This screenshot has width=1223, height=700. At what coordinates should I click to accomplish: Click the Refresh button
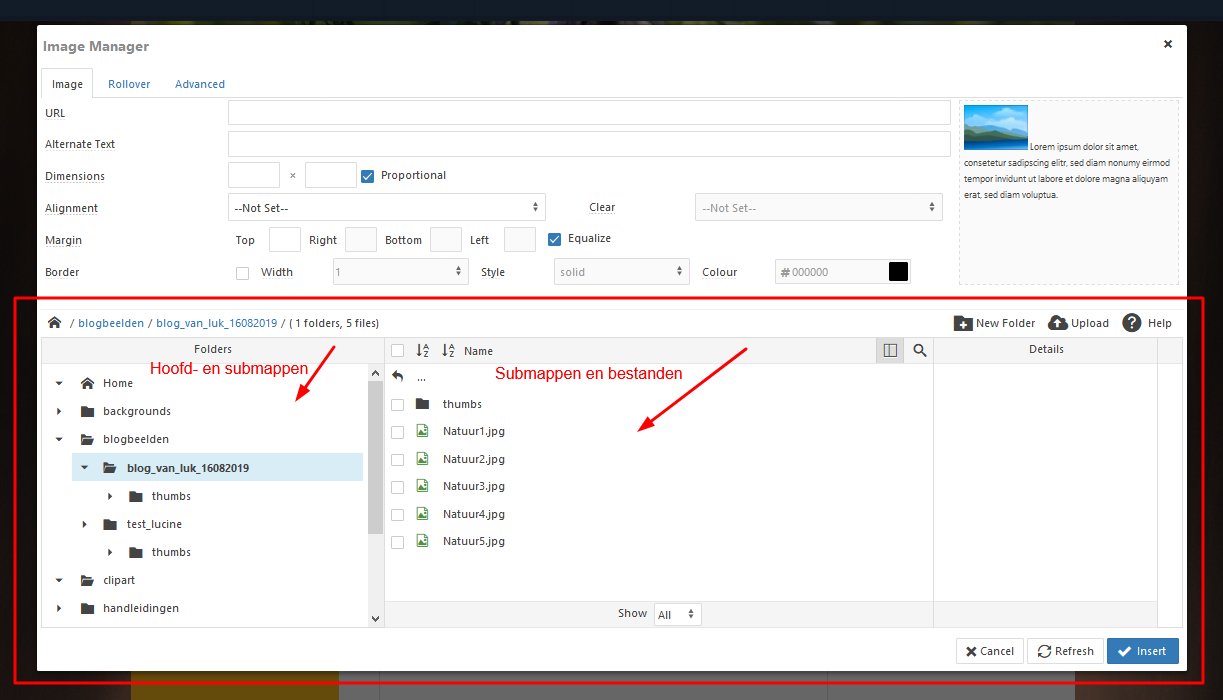click(x=1065, y=651)
